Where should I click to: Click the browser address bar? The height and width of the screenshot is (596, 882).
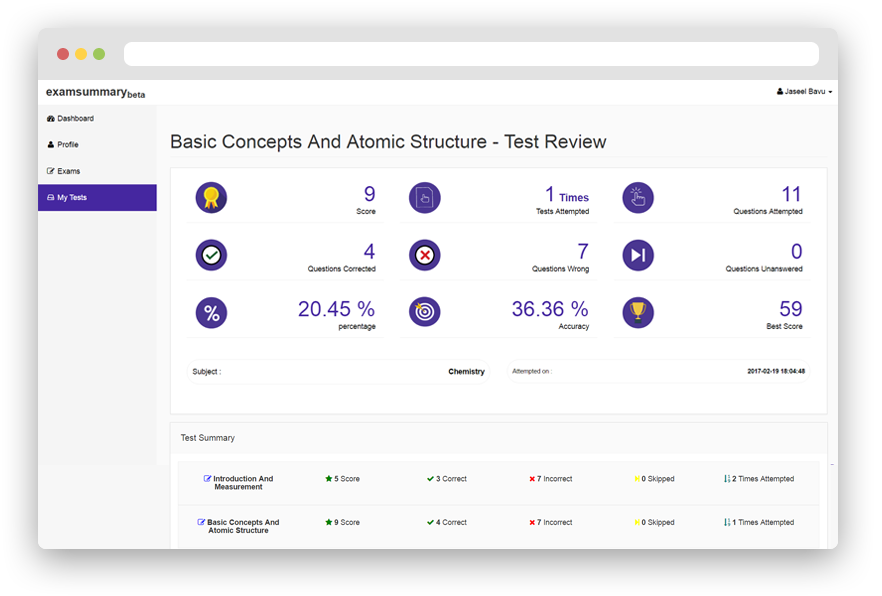[x=471, y=54]
